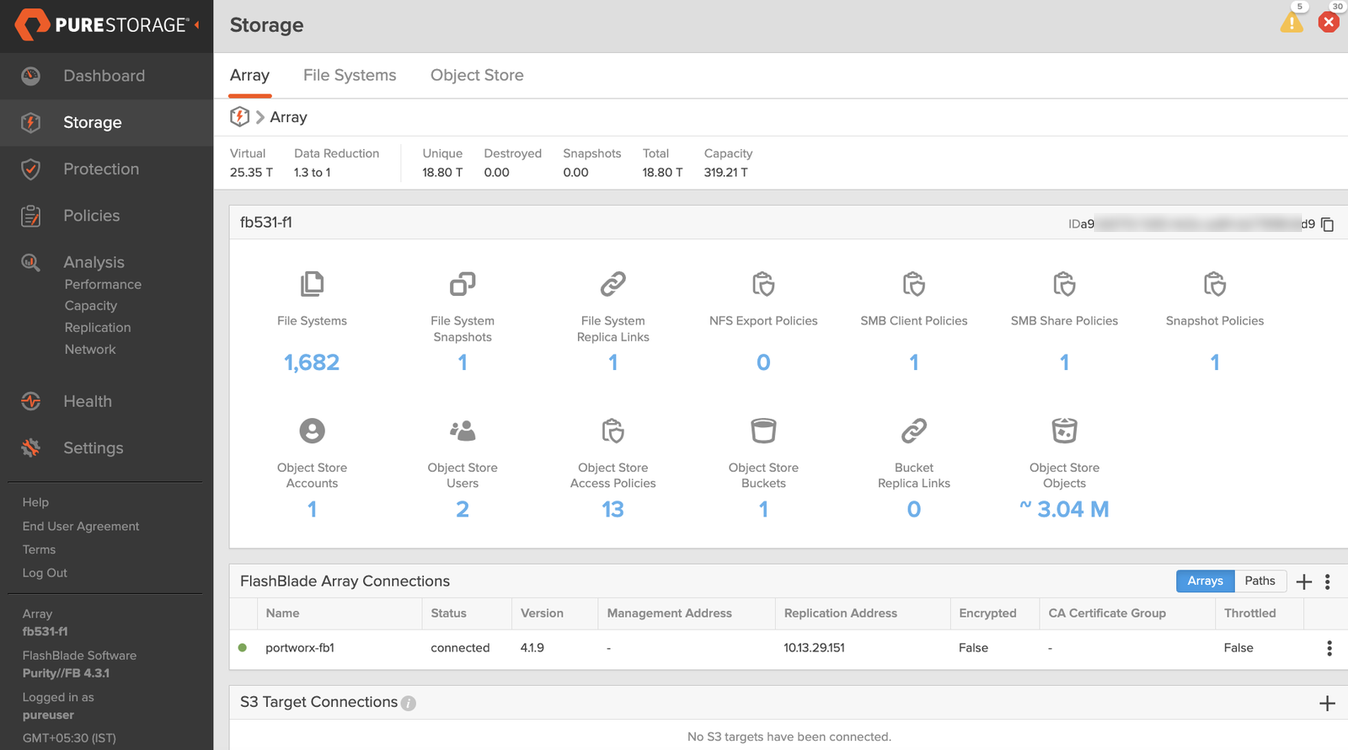Open the red critical alerts icon
The height and width of the screenshot is (750, 1348).
1328,22
